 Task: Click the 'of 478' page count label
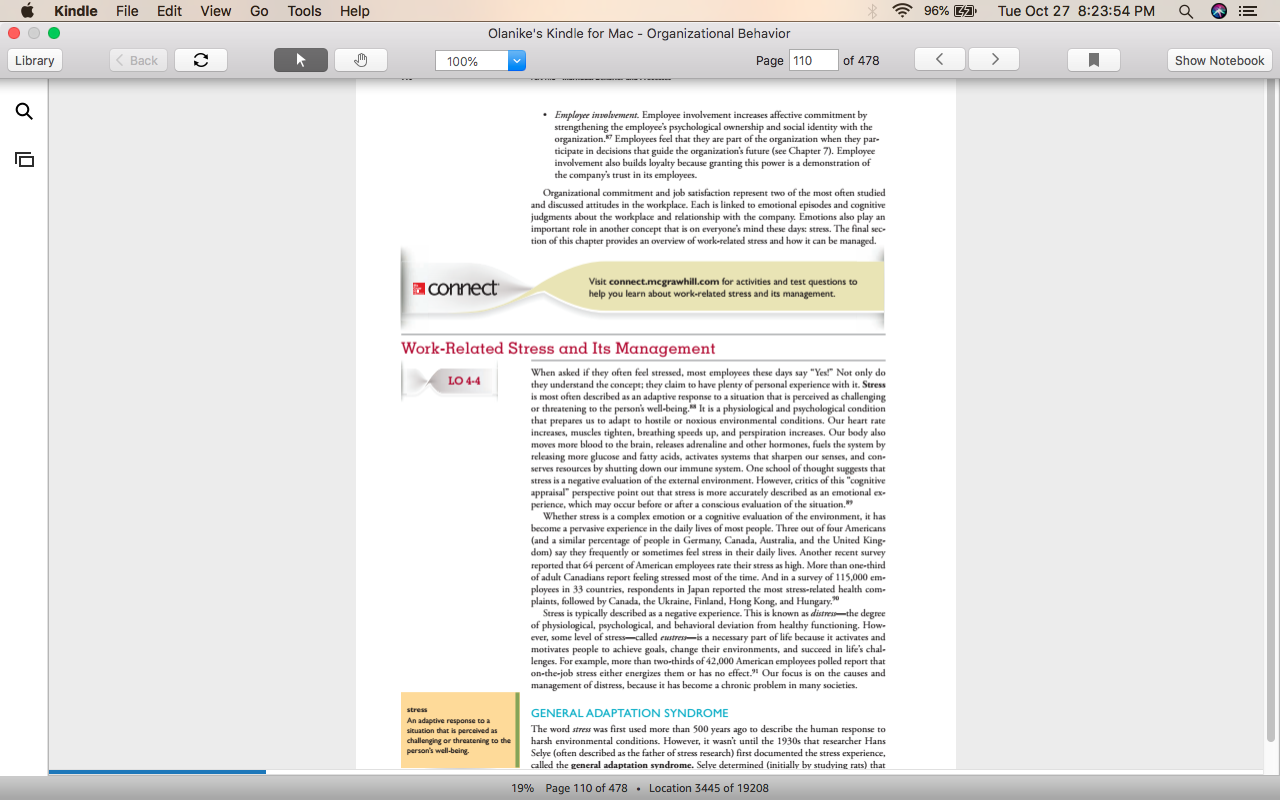click(x=861, y=60)
